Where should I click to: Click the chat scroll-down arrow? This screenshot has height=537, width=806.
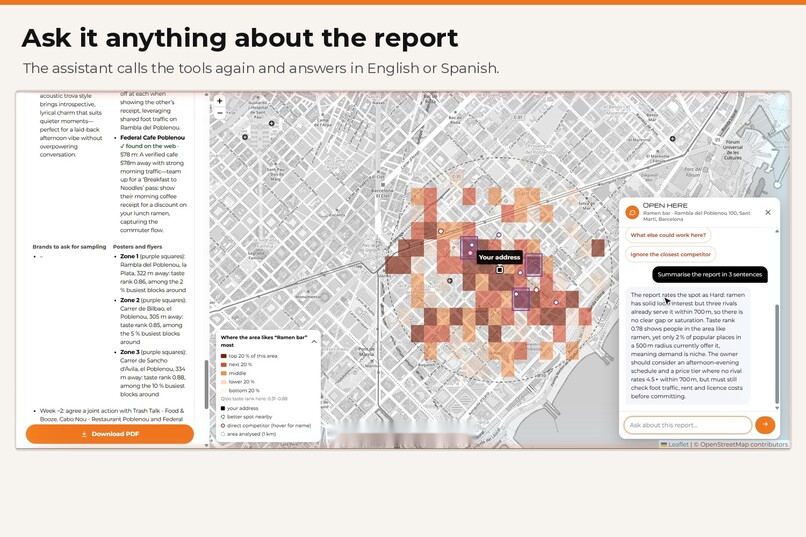(x=777, y=408)
